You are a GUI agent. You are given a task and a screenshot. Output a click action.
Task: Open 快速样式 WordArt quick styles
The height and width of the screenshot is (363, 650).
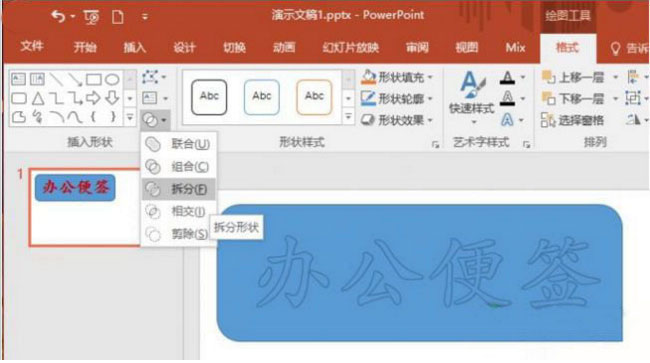tap(472, 98)
